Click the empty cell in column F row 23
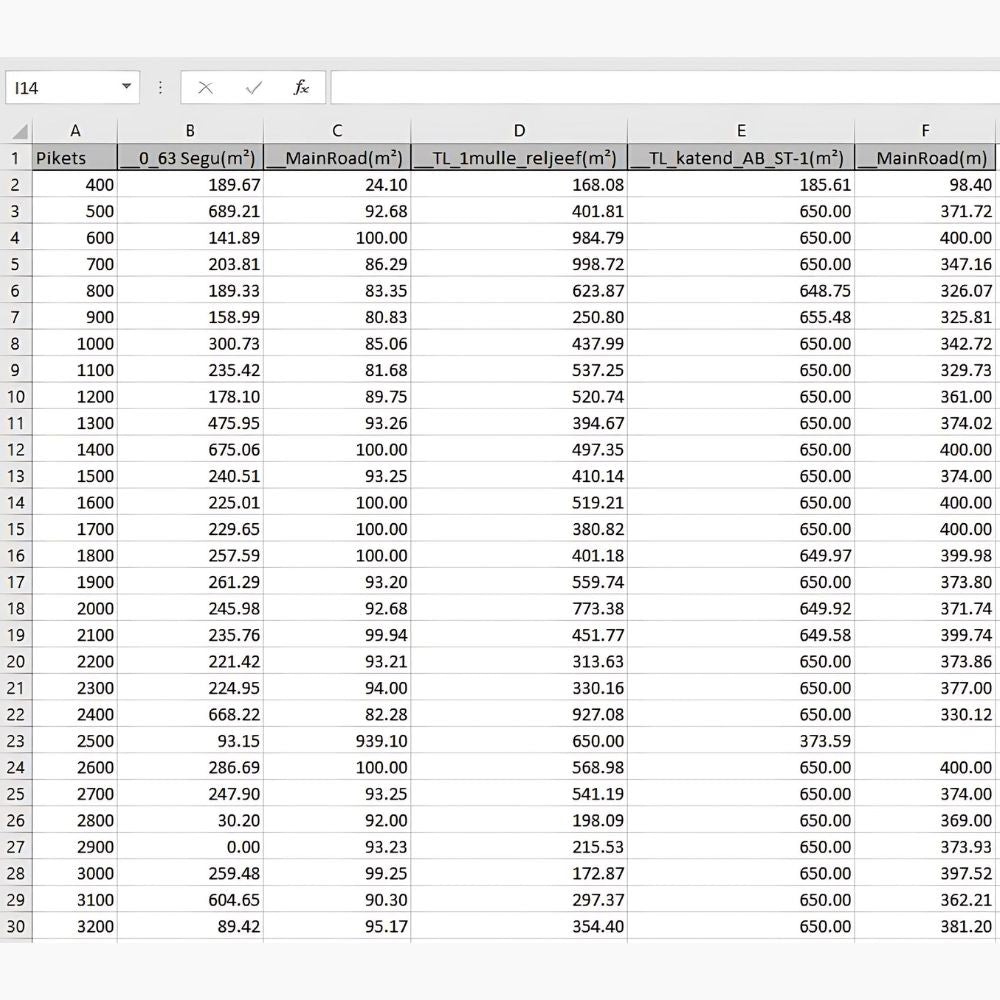This screenshot has width=1000, height=1000. click(926, 741)
